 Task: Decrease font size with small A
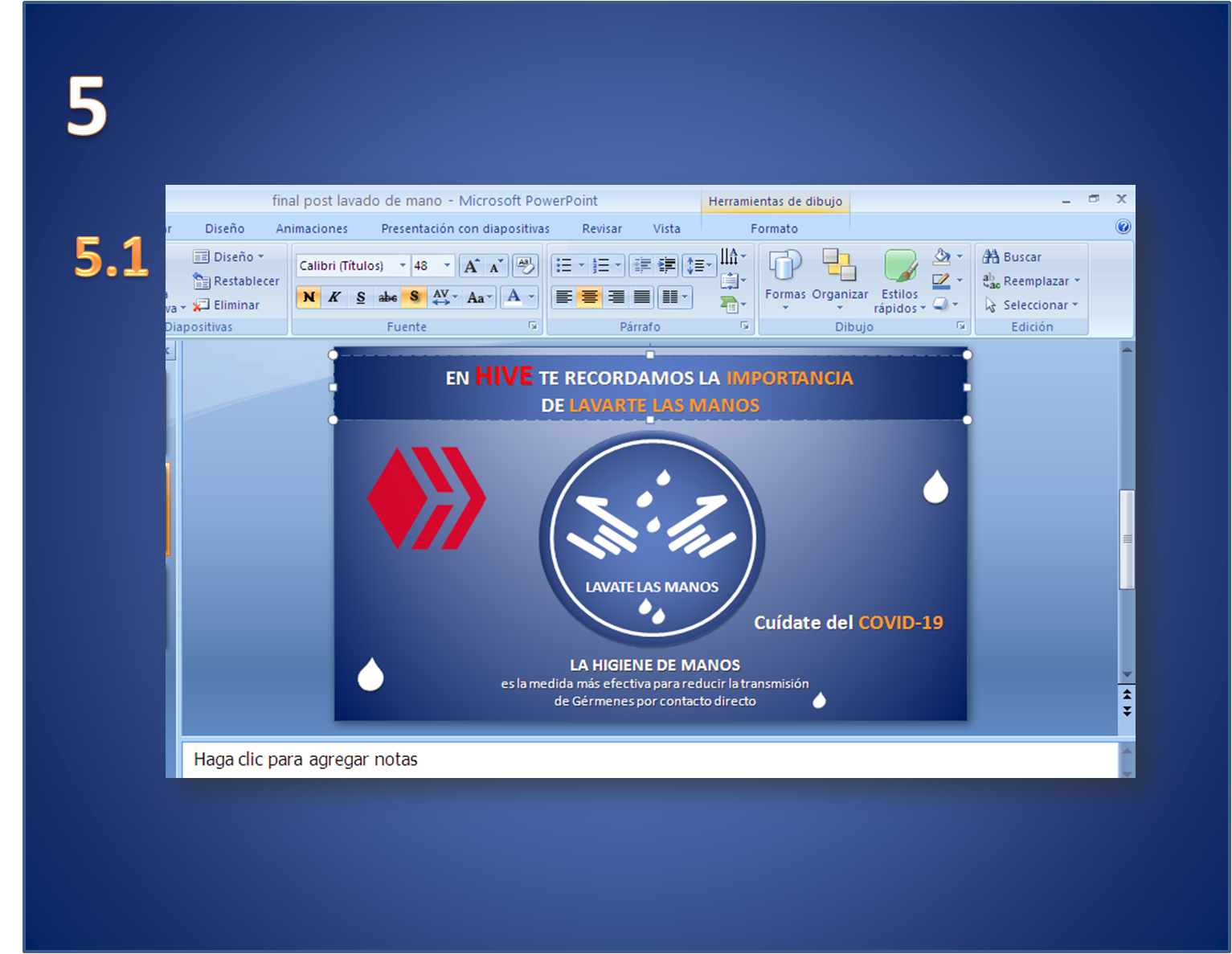[x=496, y=266]
